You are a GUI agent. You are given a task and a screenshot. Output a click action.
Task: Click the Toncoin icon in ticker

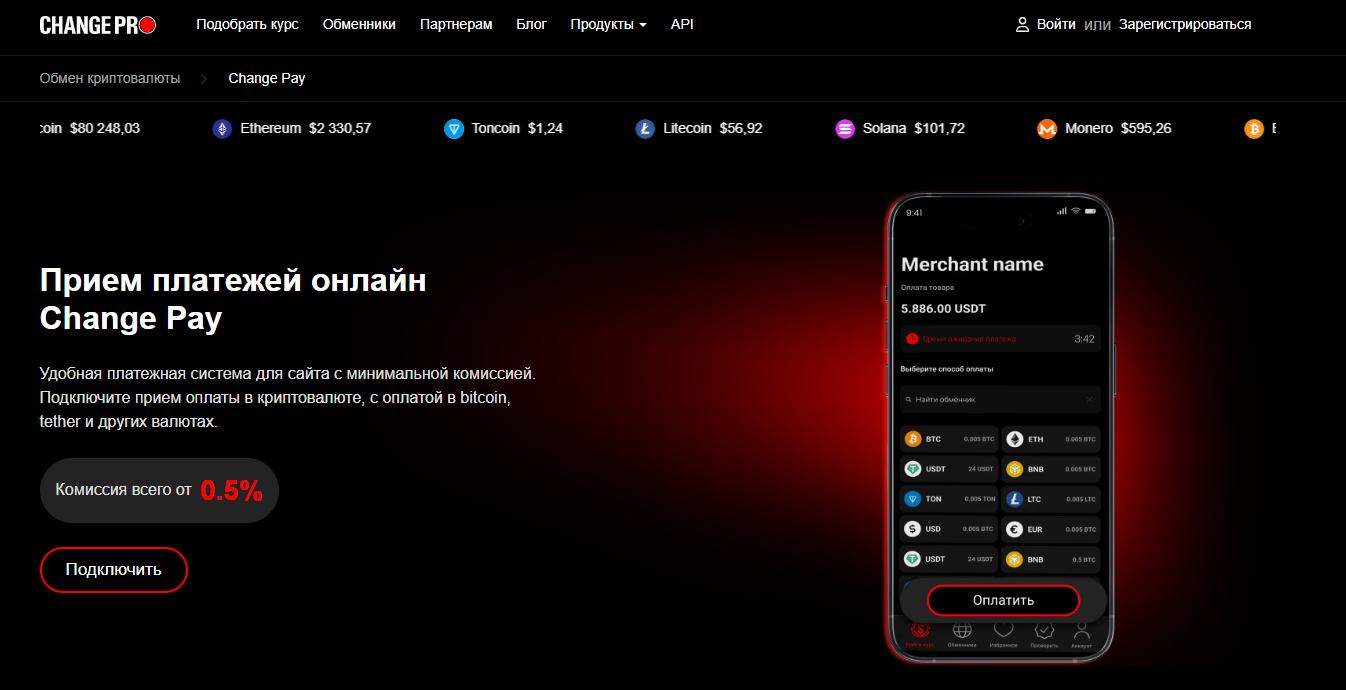[x=454, y=129]
